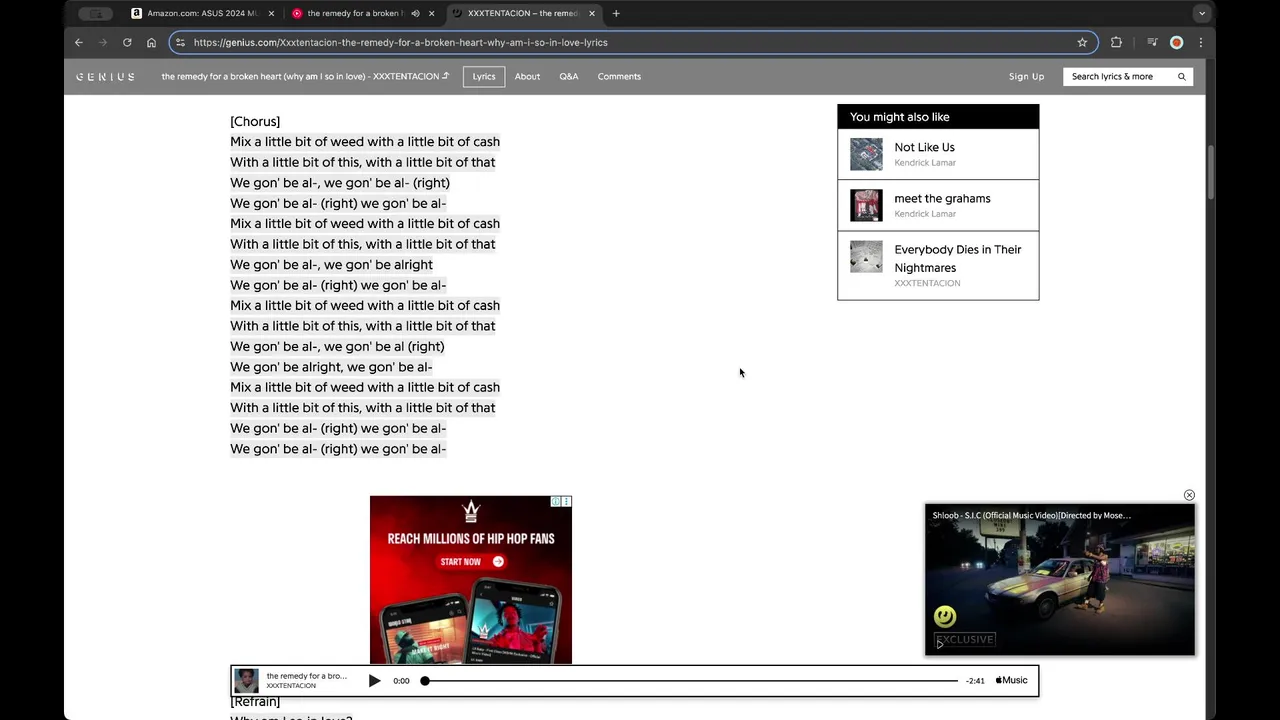This screenshot has width=1280, height=720.
Task: Click the first 'Mix a little bit of weed' lyric line
Action: [x=365, y=142]
